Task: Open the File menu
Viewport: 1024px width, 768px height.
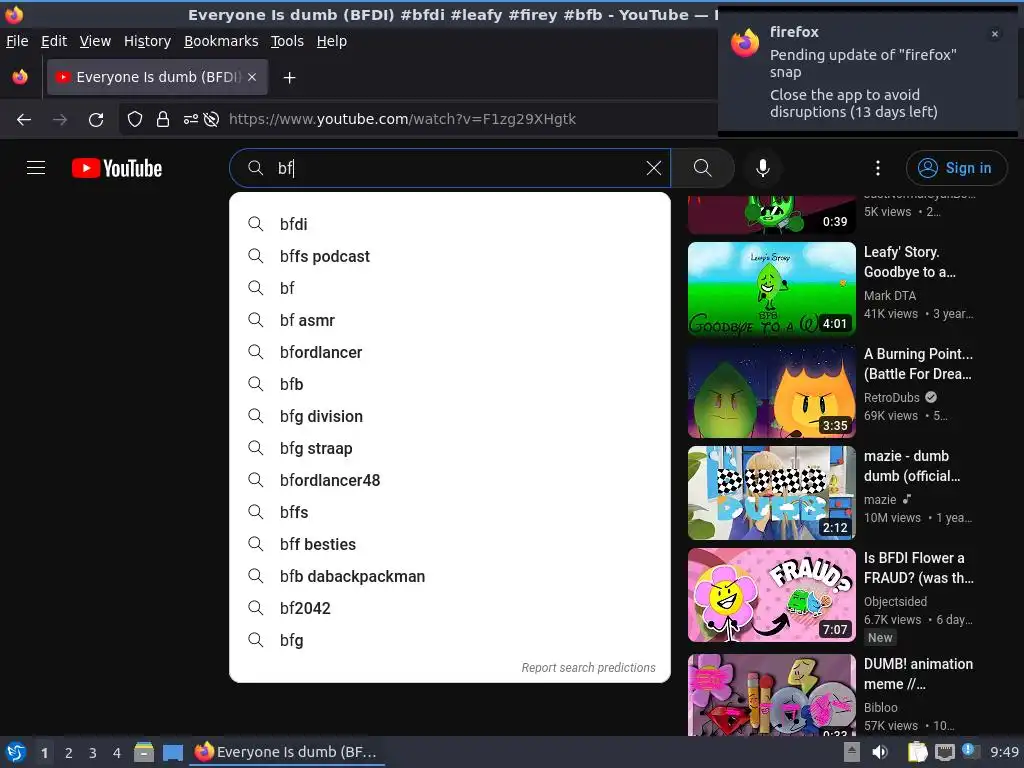Action: (17, 41)
